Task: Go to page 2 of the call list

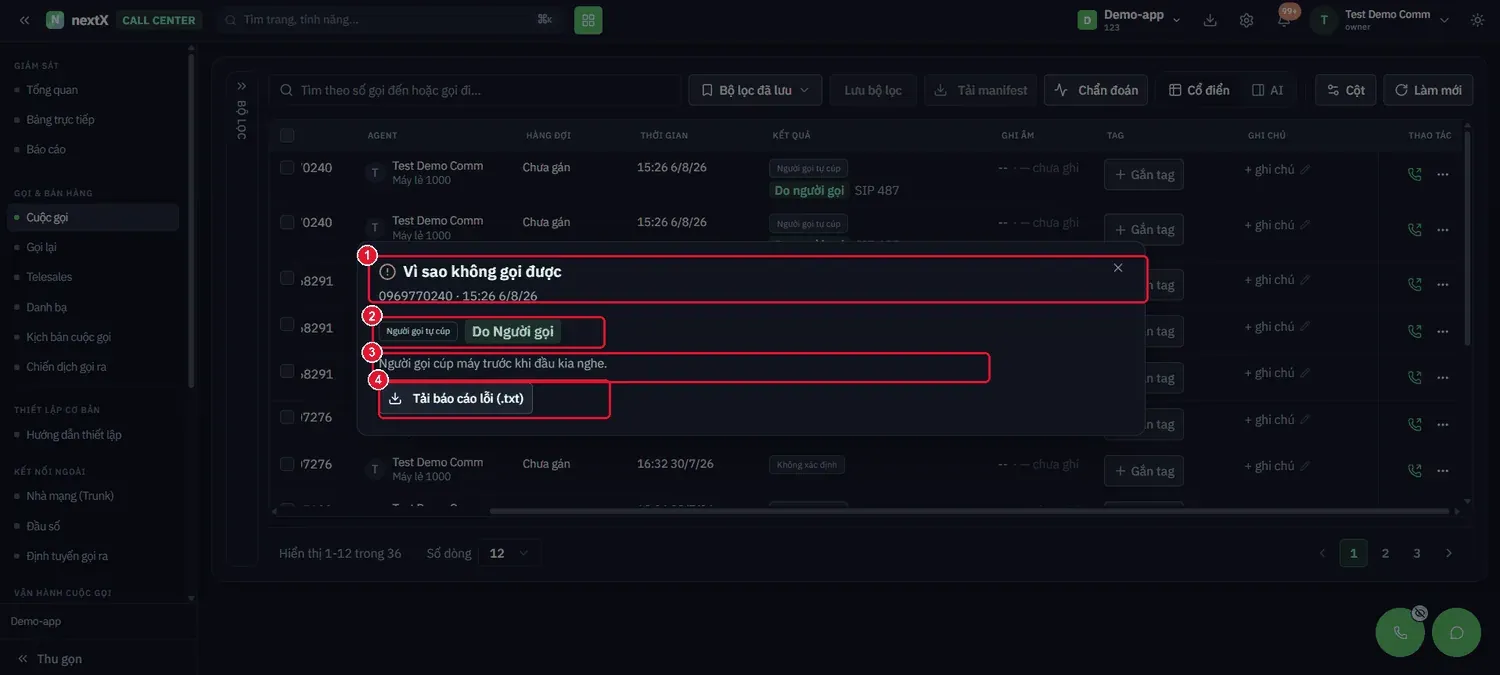Action: pos(1385,553)
